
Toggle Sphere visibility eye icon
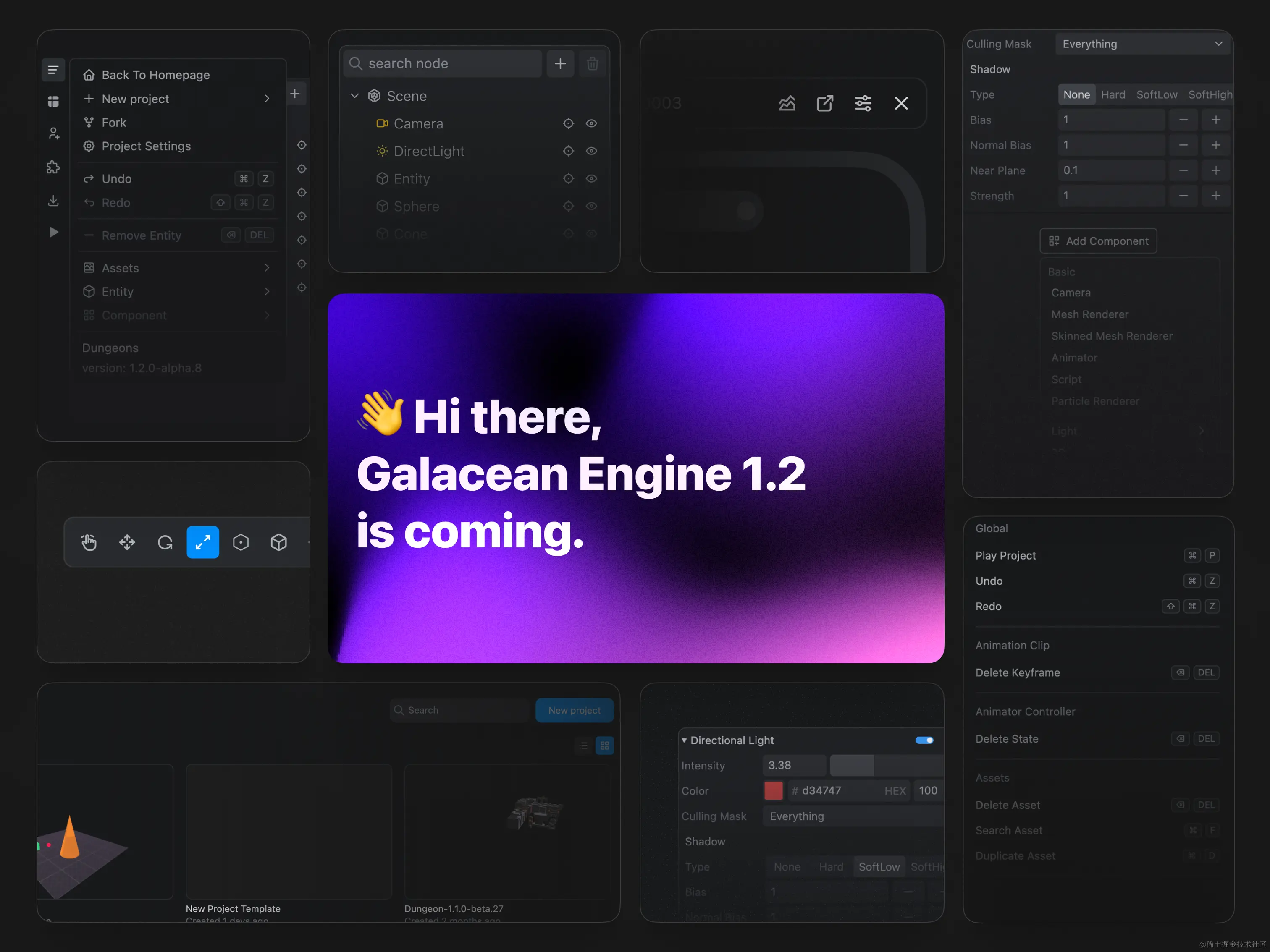[x=591, y=206]
